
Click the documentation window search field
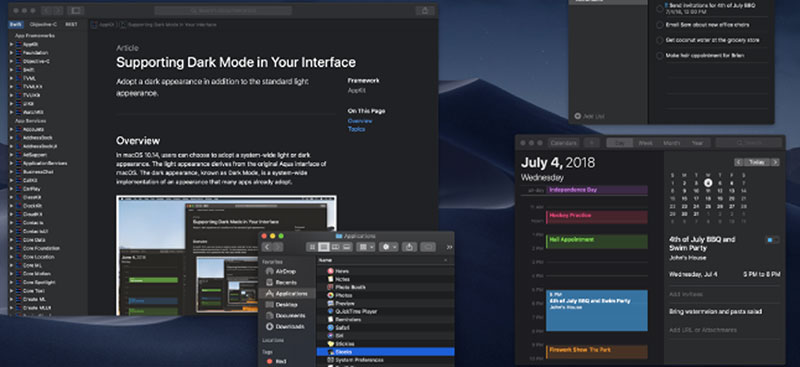pos(223,11)
